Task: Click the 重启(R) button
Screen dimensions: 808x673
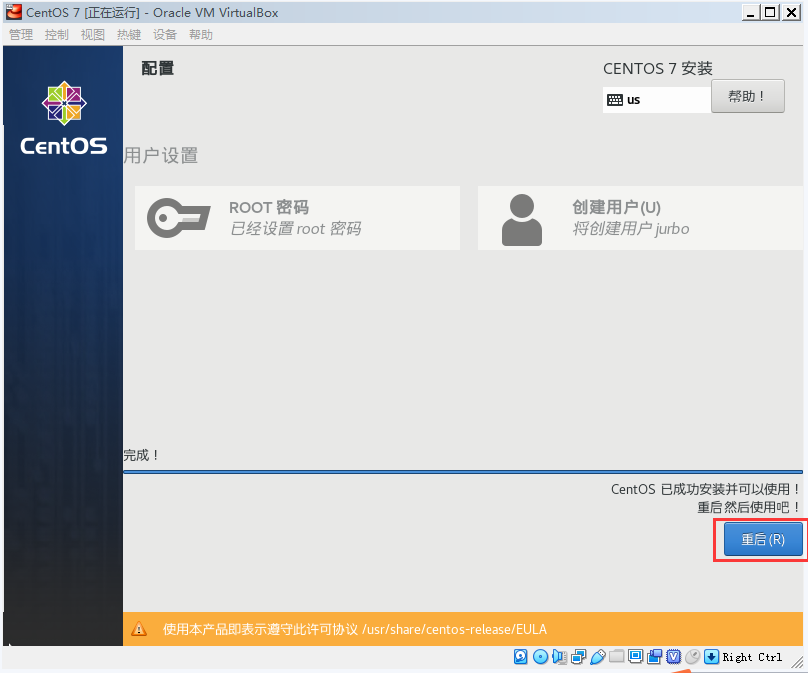Action: coord(763,539)
